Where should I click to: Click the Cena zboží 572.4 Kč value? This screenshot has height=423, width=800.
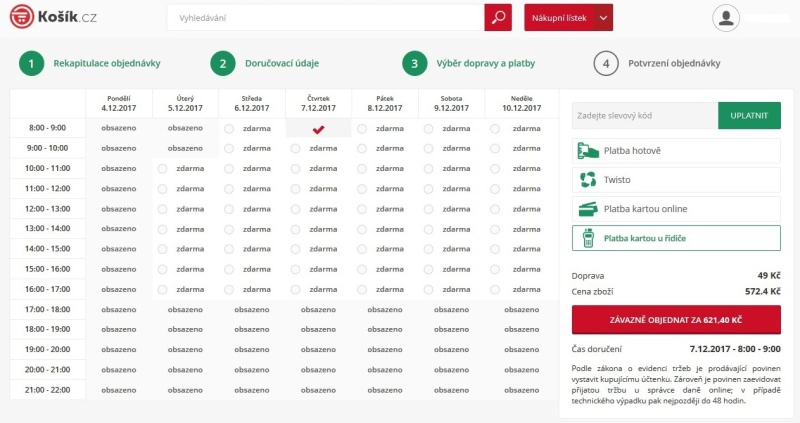click(x=763, y=291)
